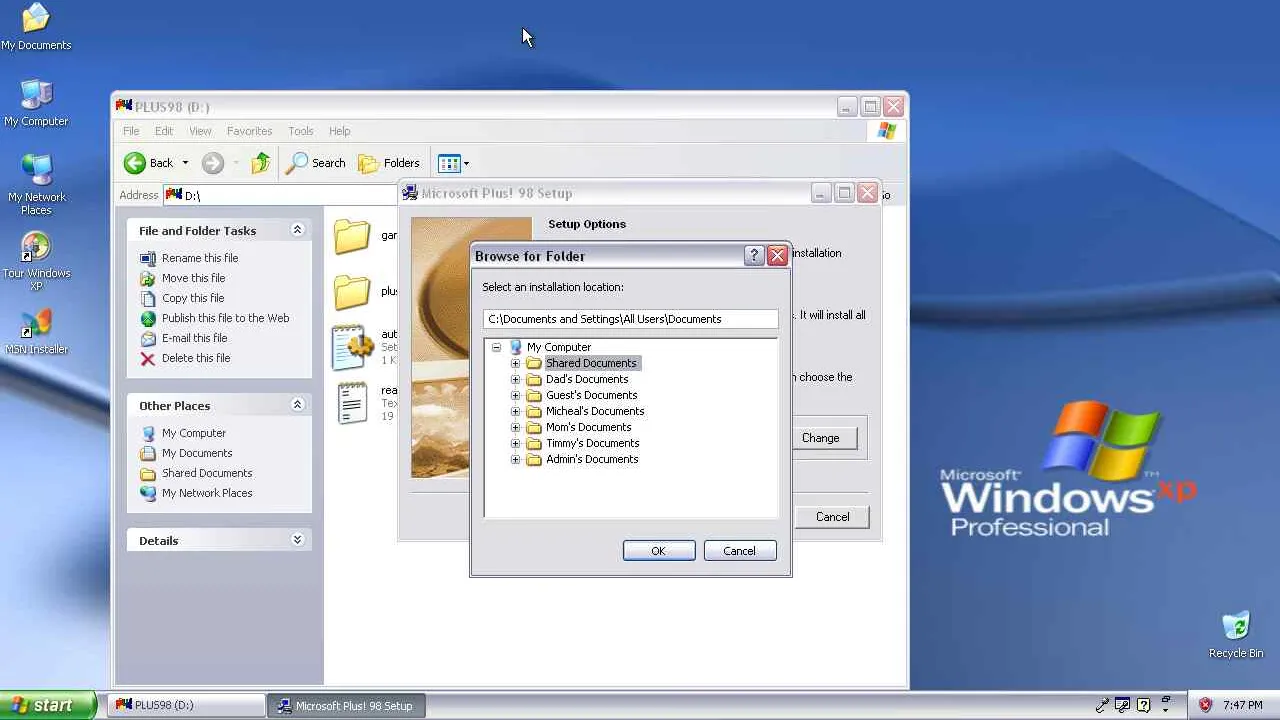Expand Guest's Documents tree node
1280x720 pixels.
[x=515, y=395]
